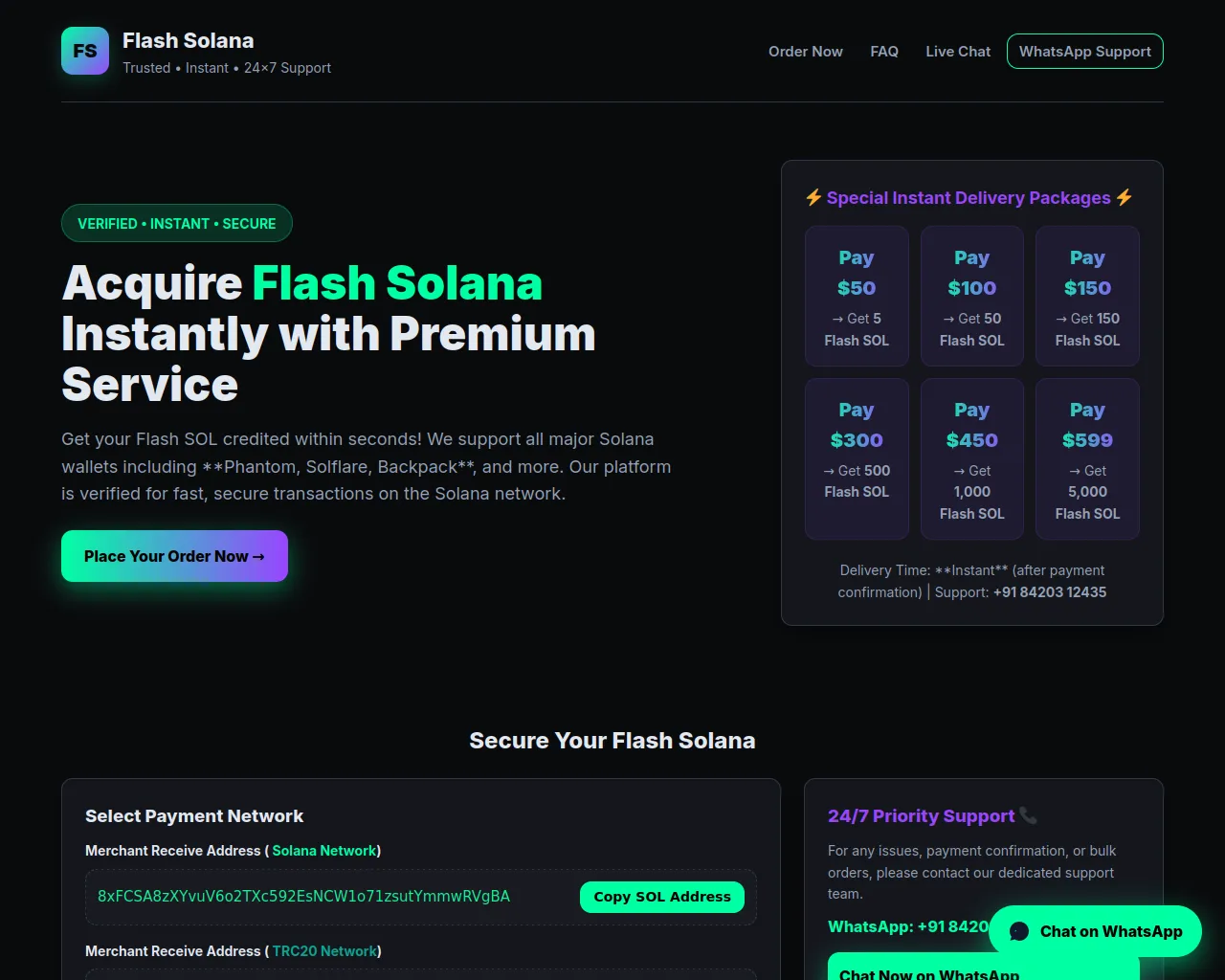Select the Pay $100 package card
The image size is (1225, 980).
tap(971, 297)
